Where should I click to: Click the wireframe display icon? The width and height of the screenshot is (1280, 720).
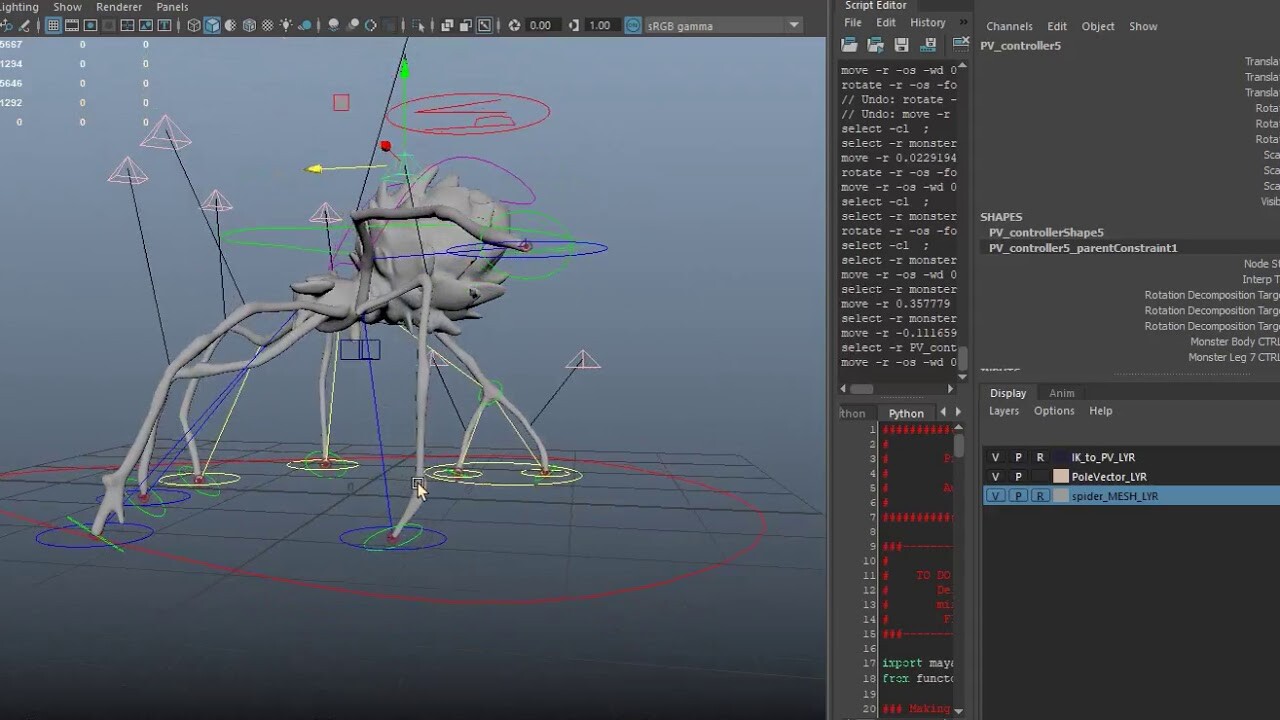coord(194,26)
